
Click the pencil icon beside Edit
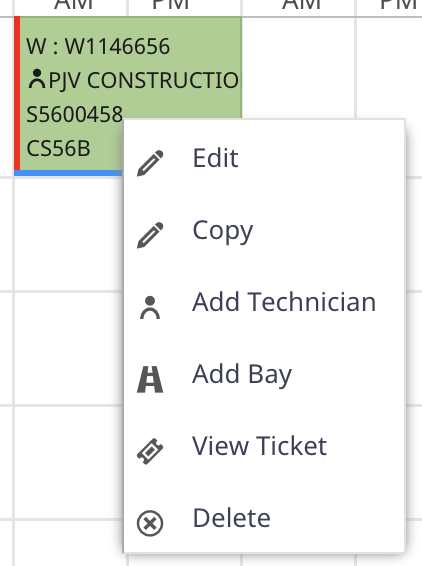150,163
